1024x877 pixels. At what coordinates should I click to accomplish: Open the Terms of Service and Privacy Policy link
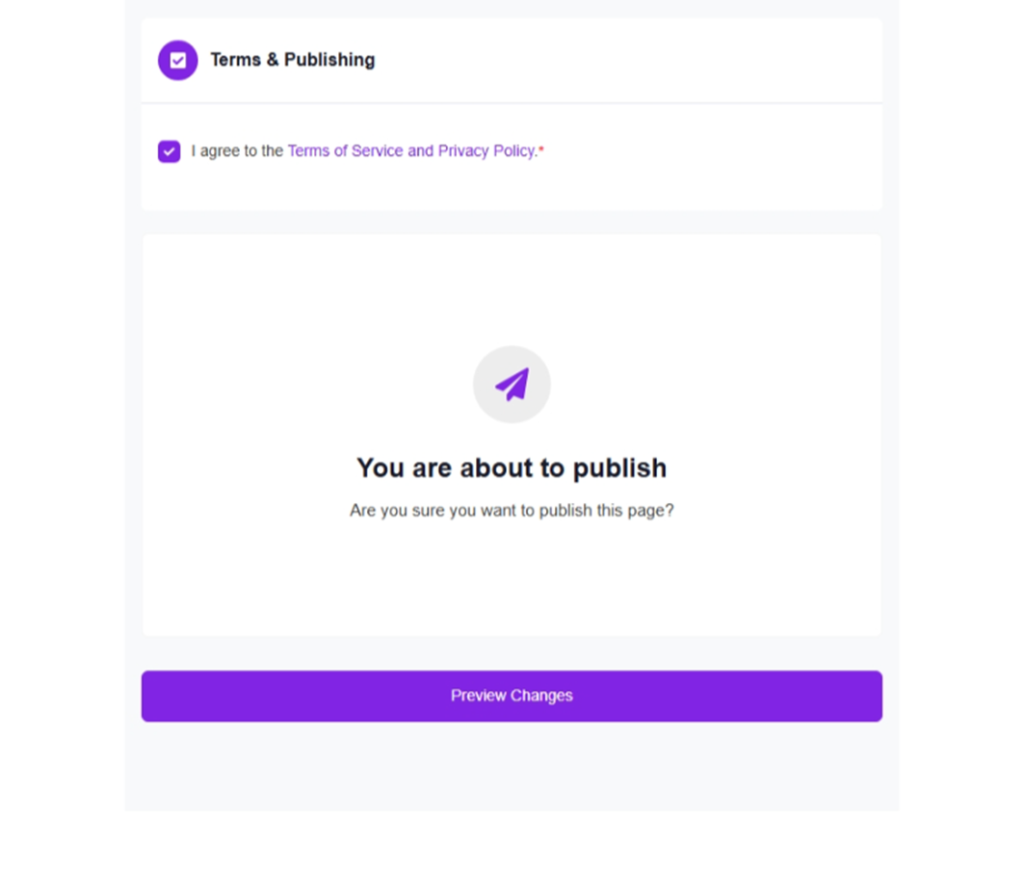tap(411, 151)
